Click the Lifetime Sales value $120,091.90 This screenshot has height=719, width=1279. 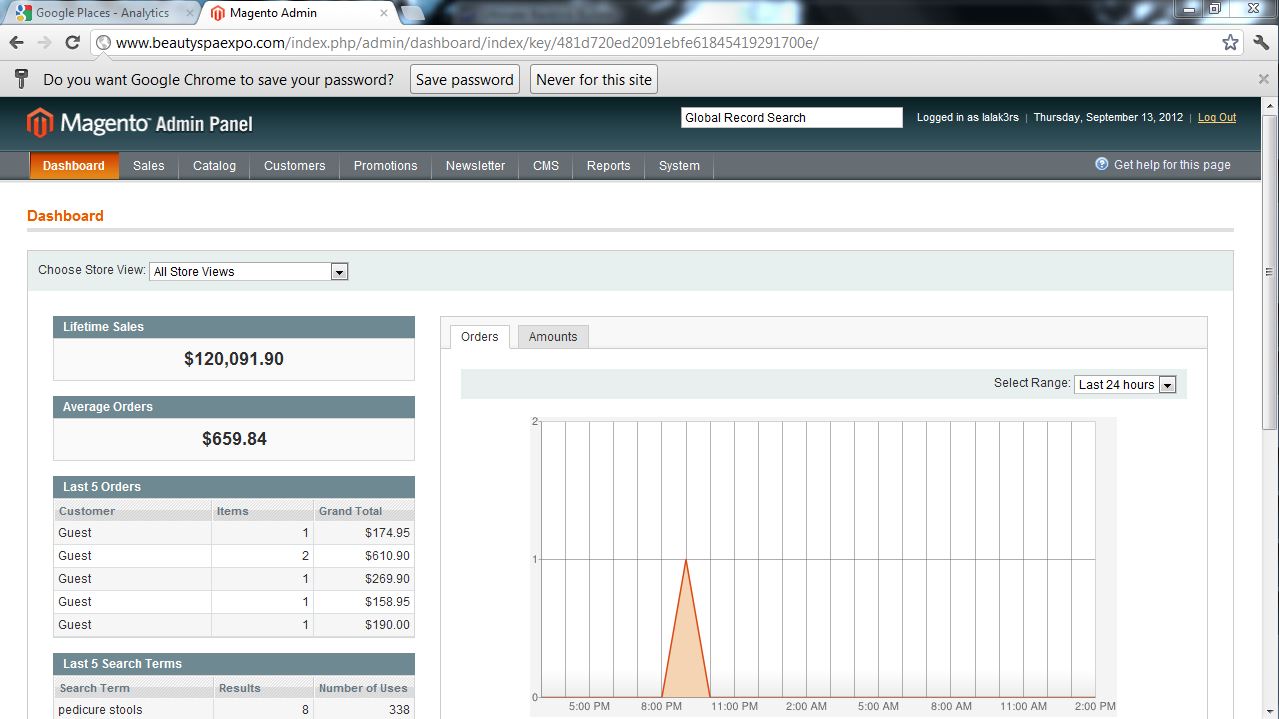(234, 359)
